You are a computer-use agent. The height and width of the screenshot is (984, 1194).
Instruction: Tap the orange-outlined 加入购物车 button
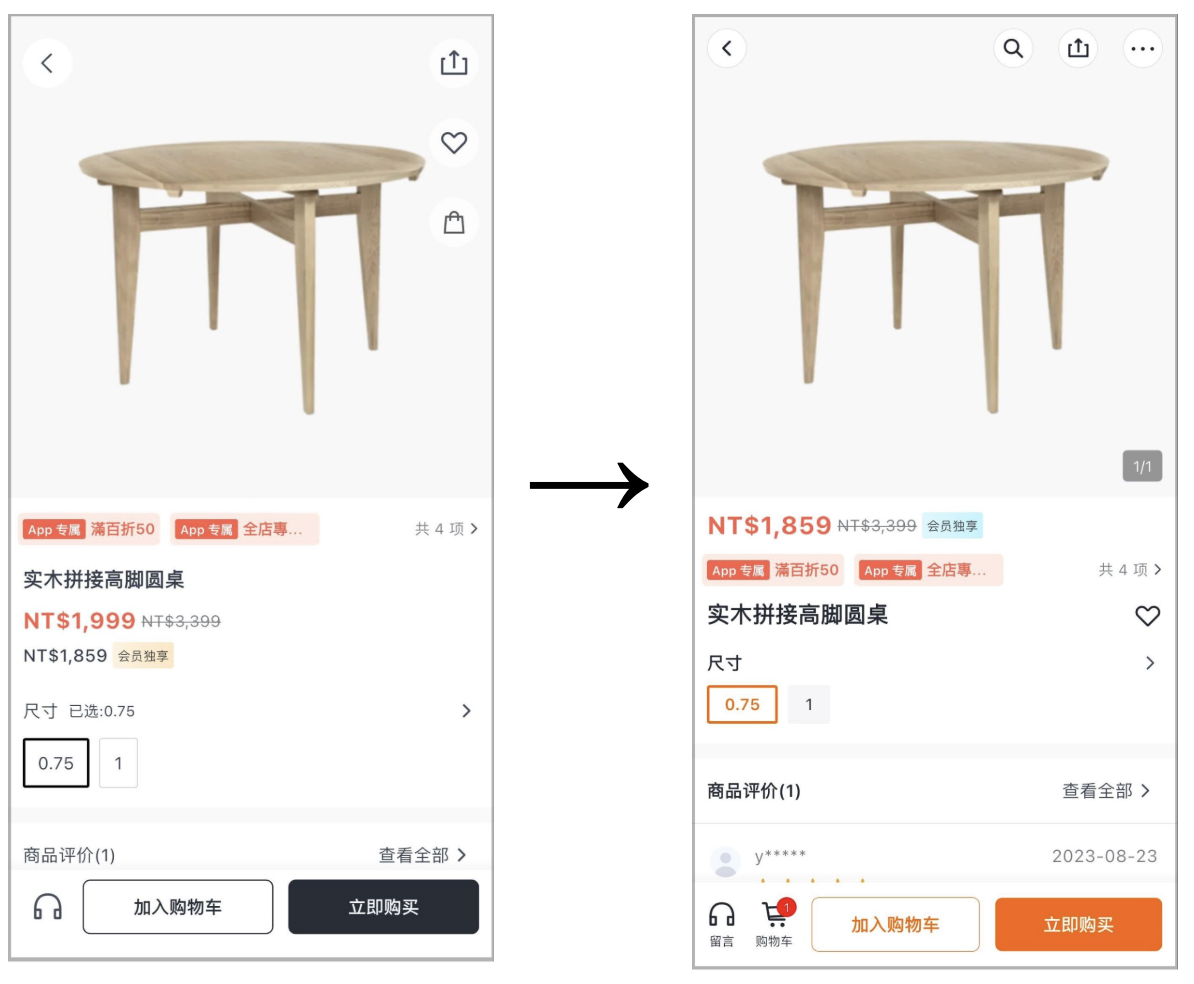(895, 925)
